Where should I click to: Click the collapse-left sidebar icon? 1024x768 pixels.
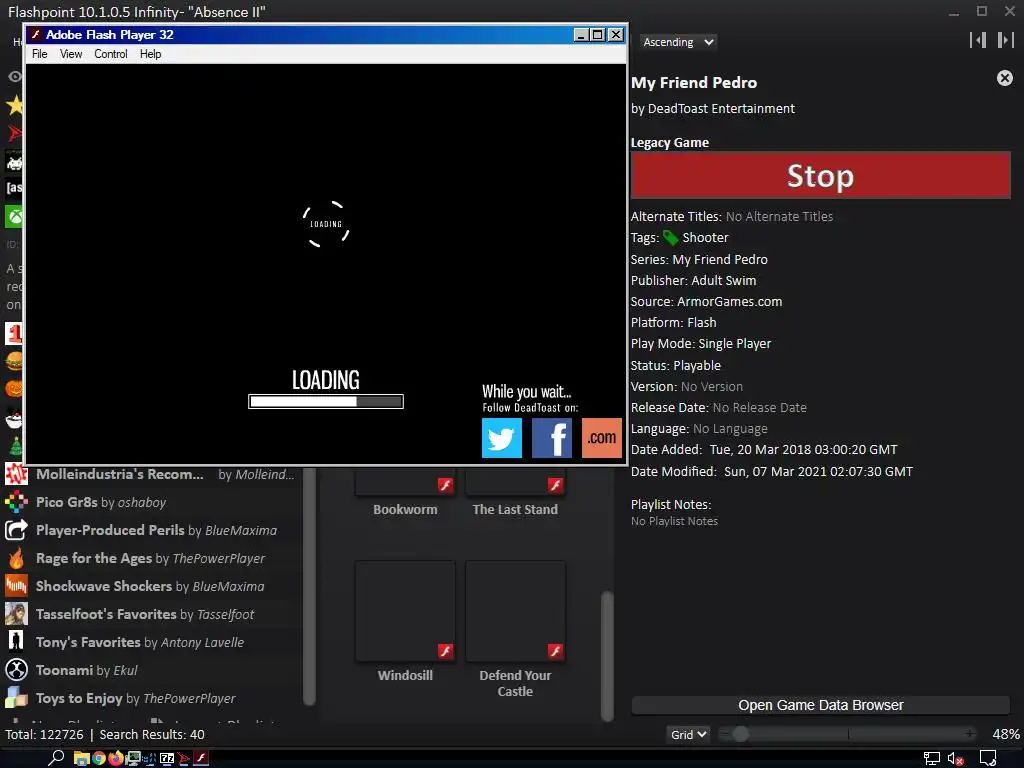pyautogui.click(x=978, y=40)
